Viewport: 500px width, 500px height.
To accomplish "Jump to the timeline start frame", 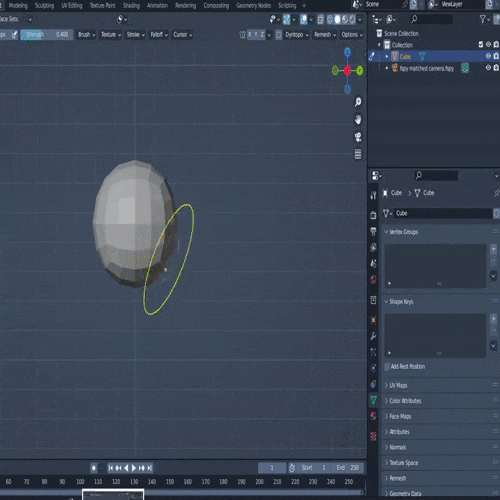I will [111, 468].
